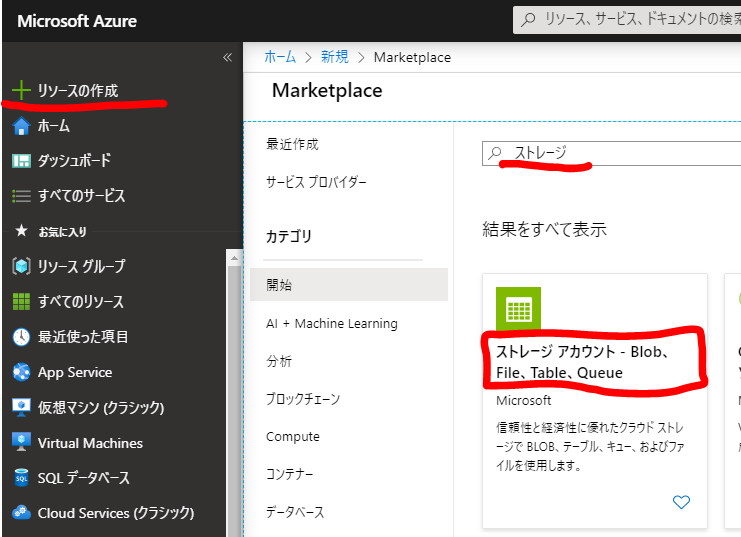
Task: Open ダッシュボード from the sidebar
Action: [x=75, y=161]
